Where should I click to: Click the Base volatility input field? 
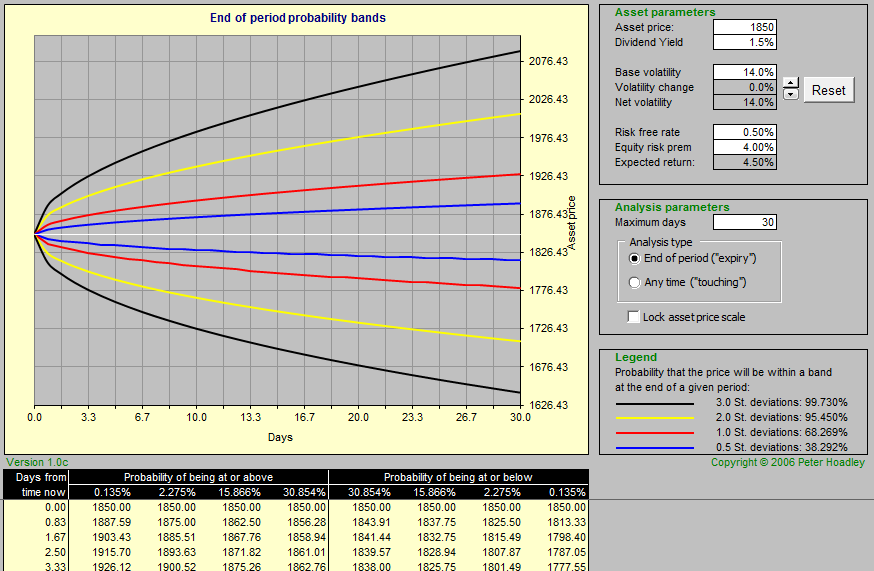coord(745,72)
